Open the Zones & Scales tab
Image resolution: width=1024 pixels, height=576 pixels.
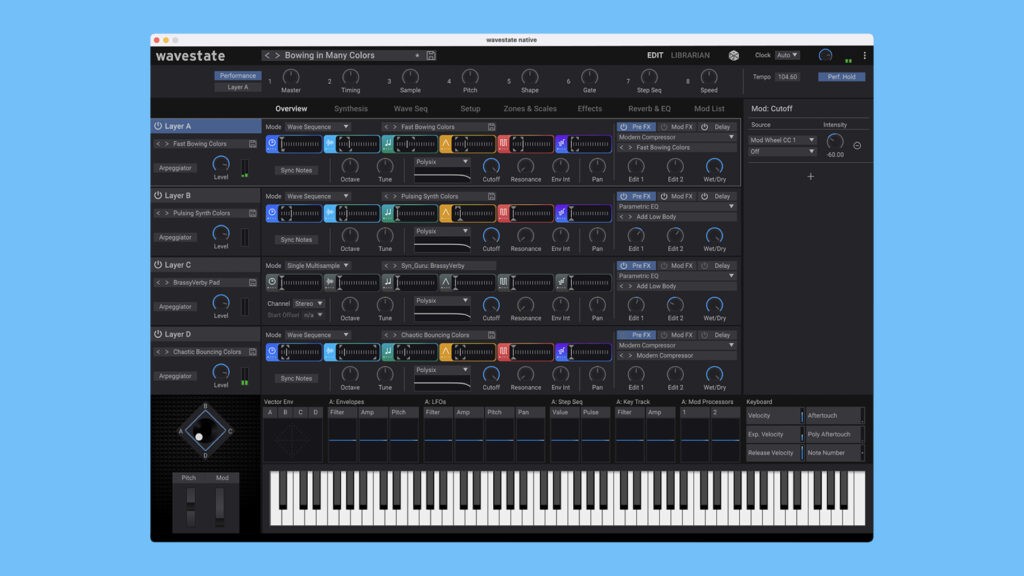[530, 109]
